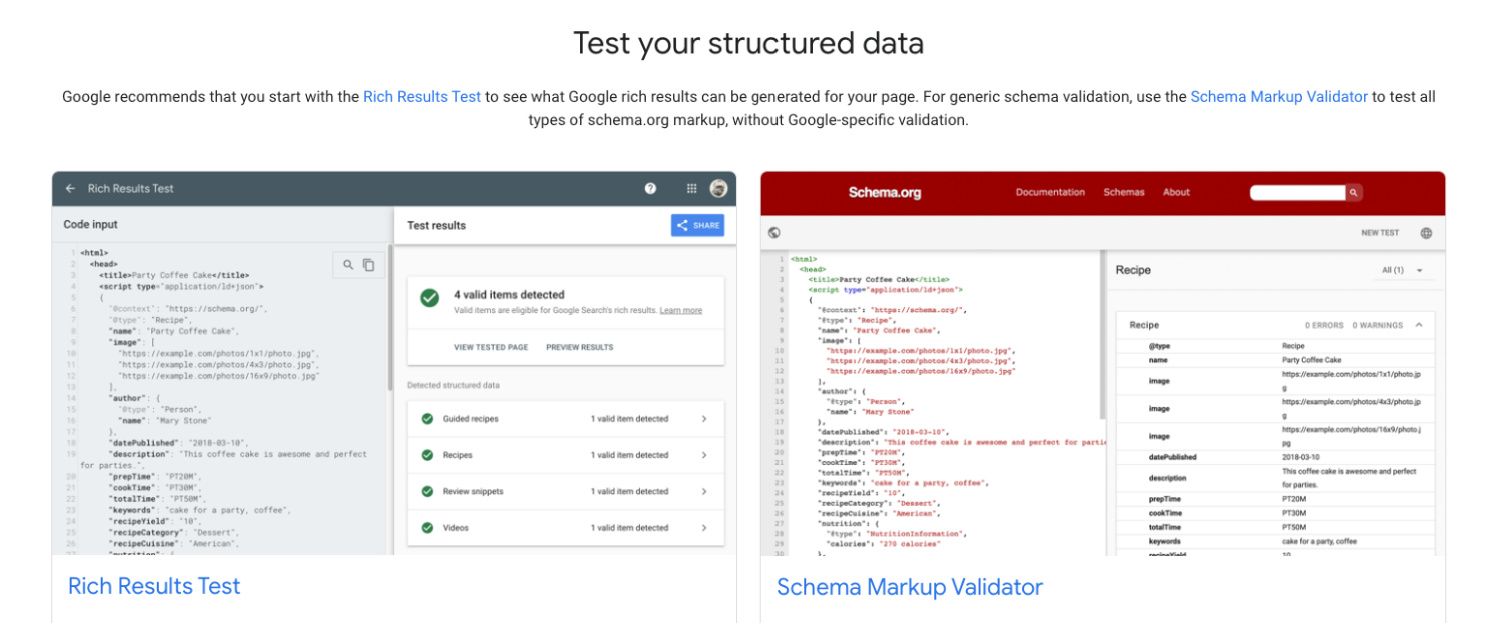The image size is (1500, 641).
Task: Select the Schemas menu item
Action: pyautogui.click(x=1124, y=192)
